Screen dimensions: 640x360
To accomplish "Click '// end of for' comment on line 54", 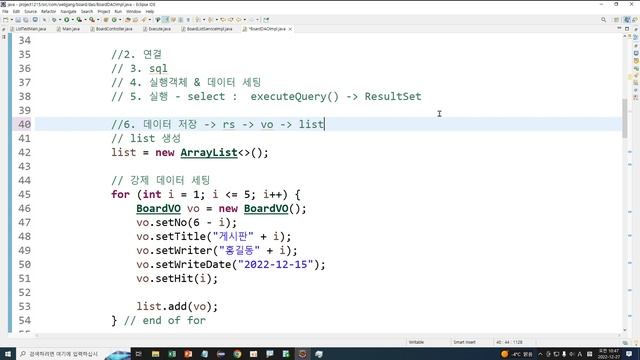I will [165, 320].
